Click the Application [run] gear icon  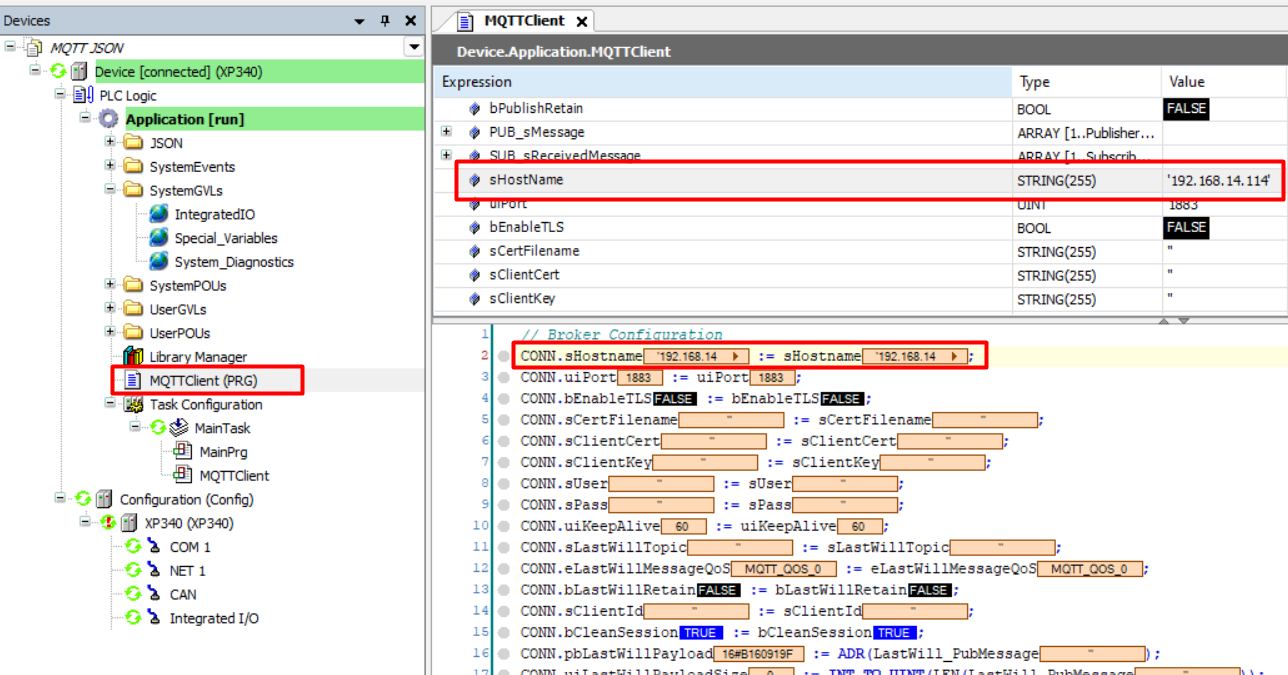pos(108,119)
